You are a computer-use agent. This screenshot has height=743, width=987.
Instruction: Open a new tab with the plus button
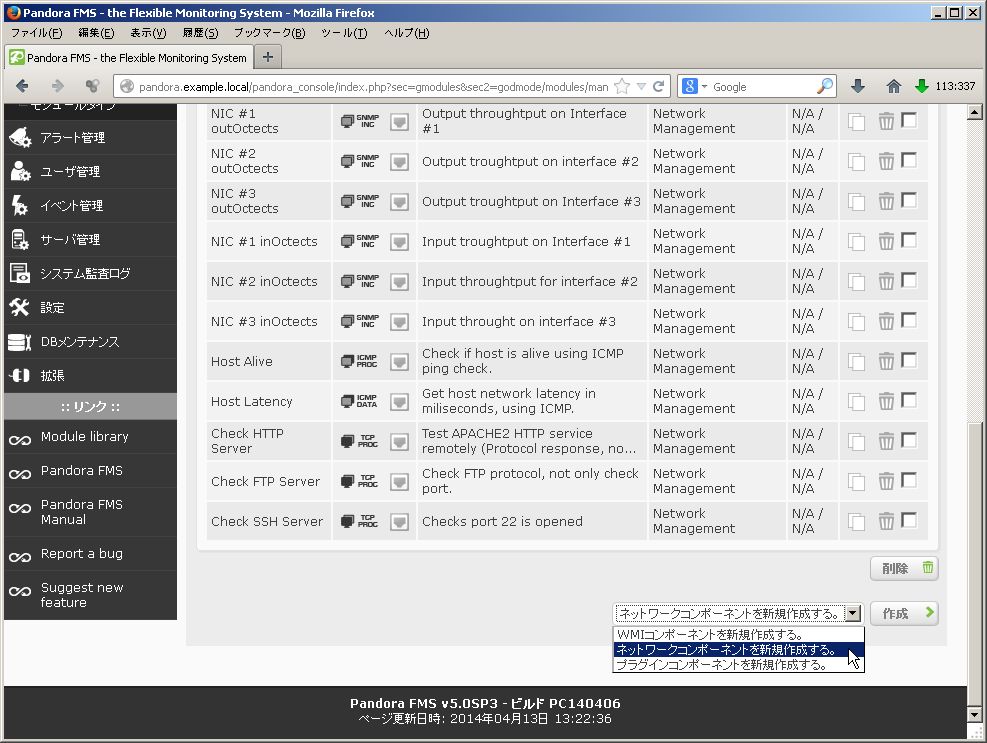click(268, 57)
